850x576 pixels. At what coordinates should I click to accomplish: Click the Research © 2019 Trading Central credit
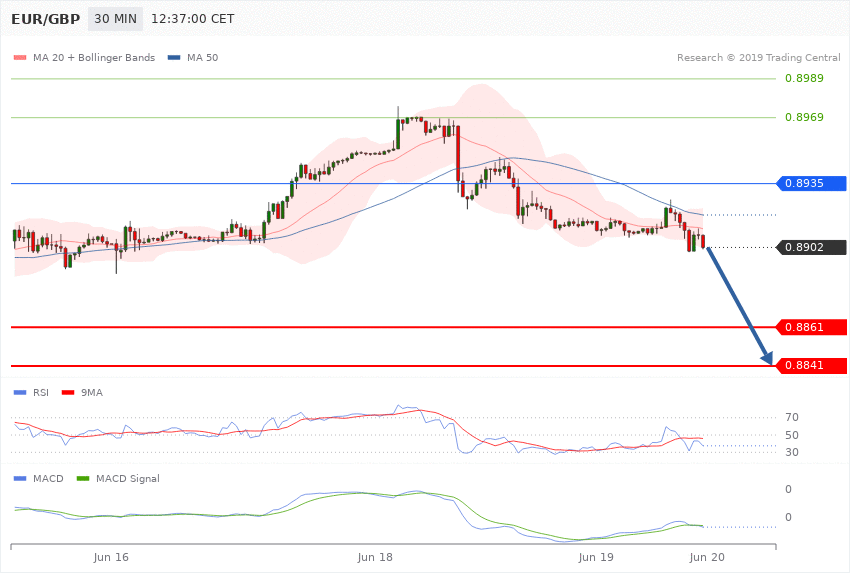(758, 57)
